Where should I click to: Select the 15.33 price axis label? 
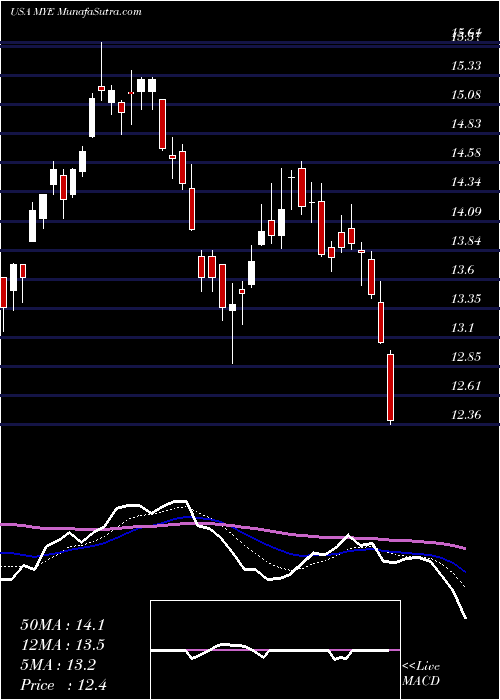tap(466, 66)
